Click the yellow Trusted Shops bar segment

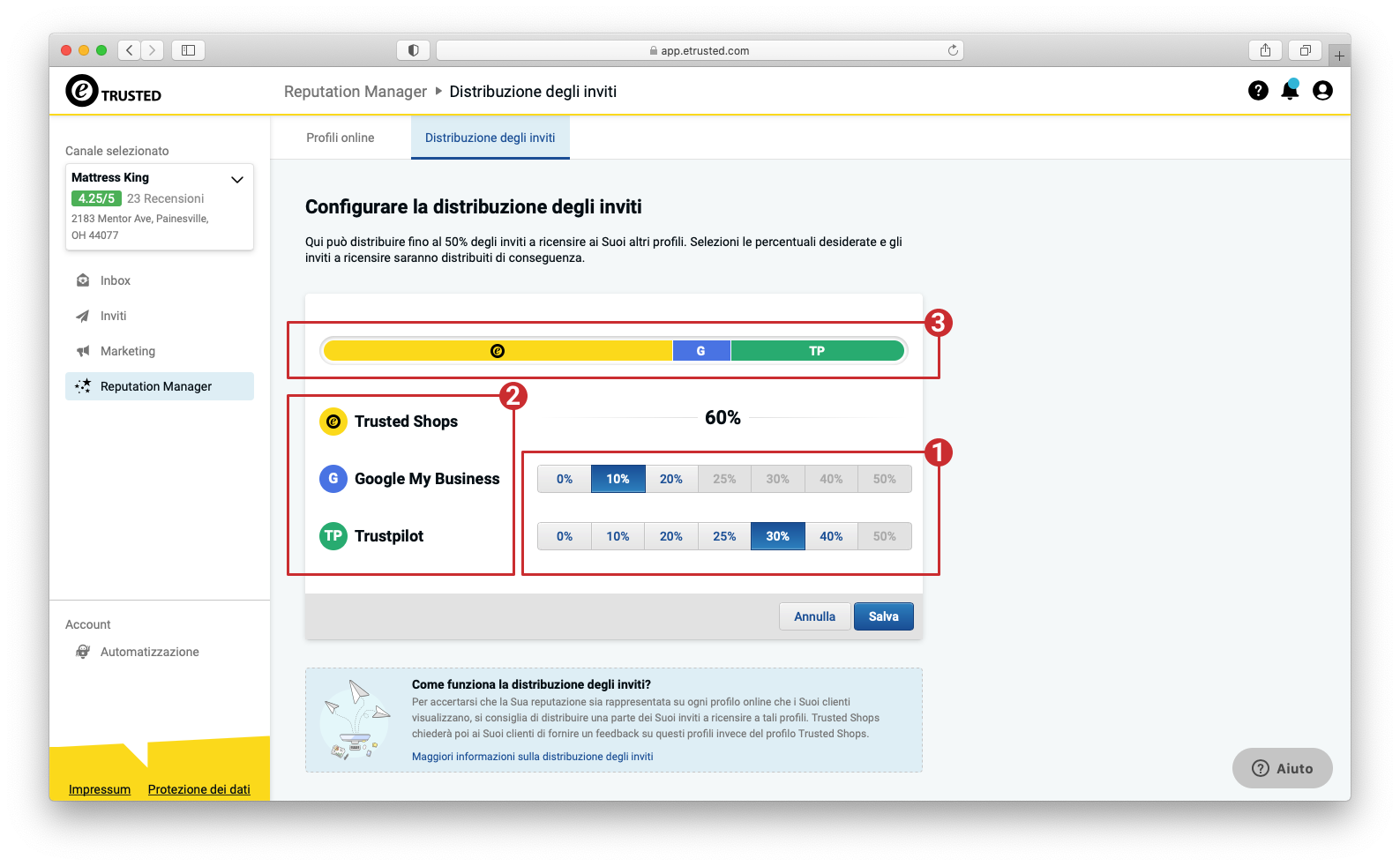point(498,351)
